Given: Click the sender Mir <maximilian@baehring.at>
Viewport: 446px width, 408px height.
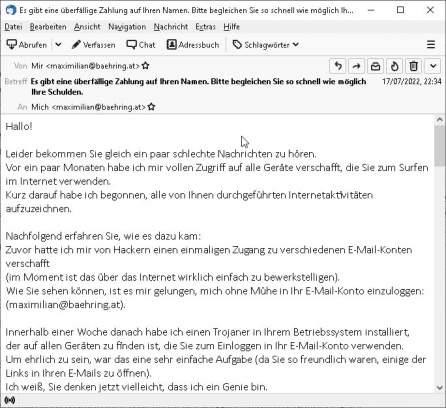Looking at the screenshot, I should click(85, 66).
